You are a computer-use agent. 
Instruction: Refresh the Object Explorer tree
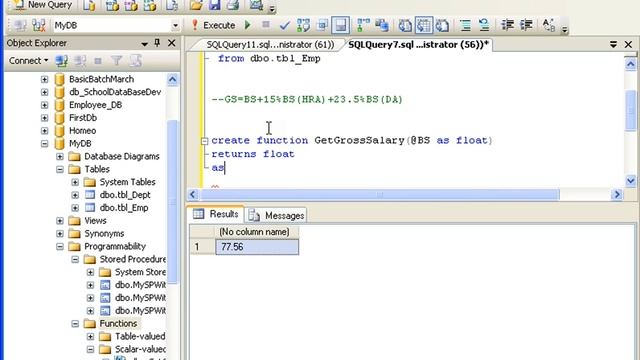(136, 61)
